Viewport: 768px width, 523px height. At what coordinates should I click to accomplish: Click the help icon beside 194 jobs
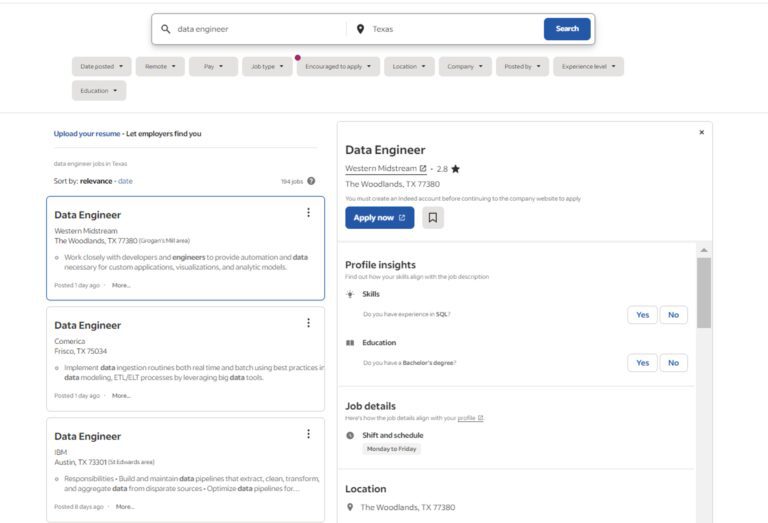tap(311, 181)
